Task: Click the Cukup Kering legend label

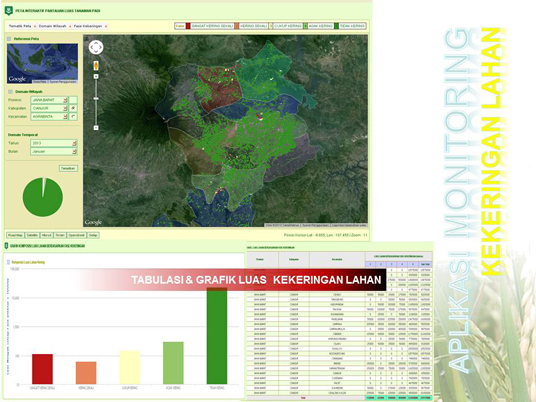Action: pos(288,26)
